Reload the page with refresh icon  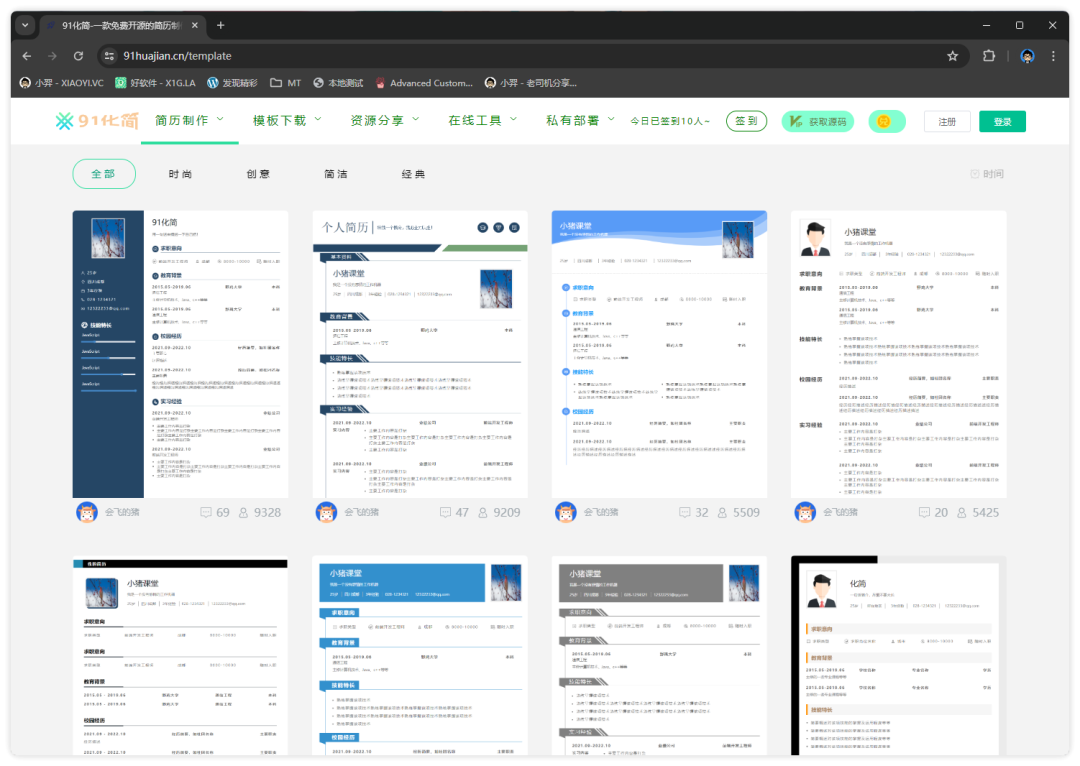(x=79, y=56)
